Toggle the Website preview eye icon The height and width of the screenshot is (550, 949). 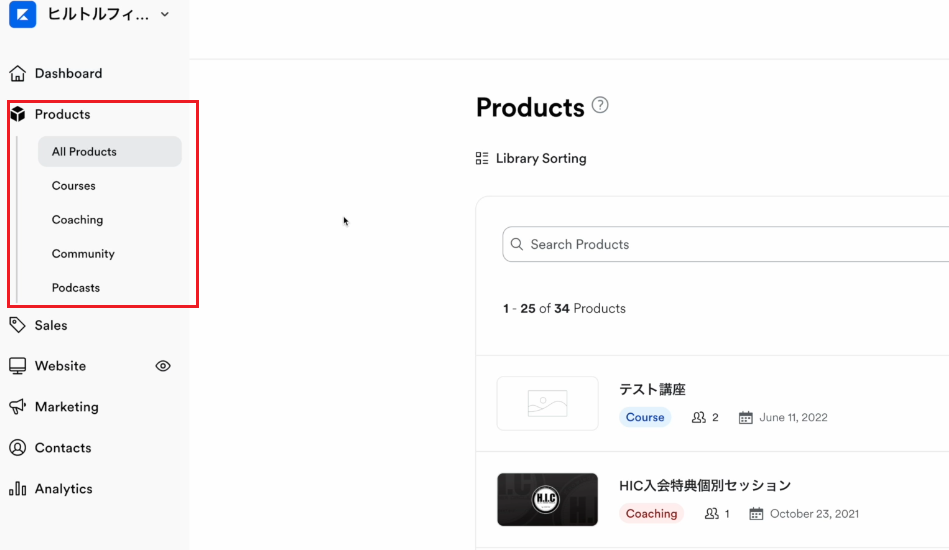point(163,366)
